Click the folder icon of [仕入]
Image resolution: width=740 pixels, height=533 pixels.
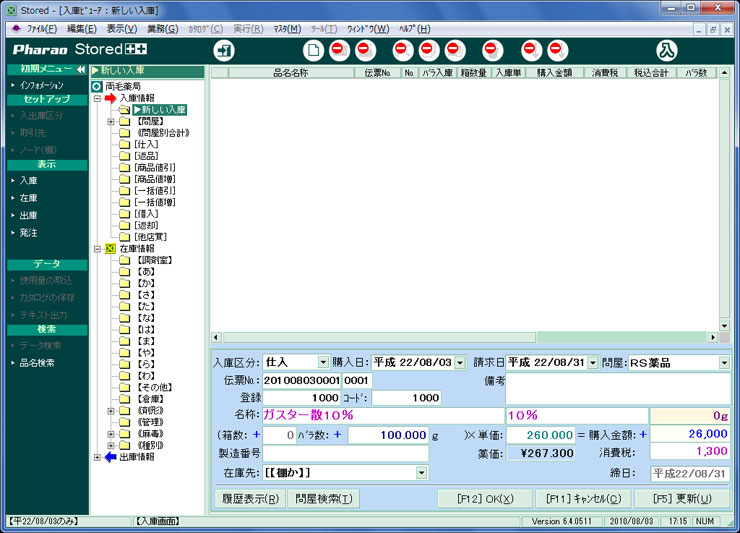pyautogui.click(x=125, y=144)
